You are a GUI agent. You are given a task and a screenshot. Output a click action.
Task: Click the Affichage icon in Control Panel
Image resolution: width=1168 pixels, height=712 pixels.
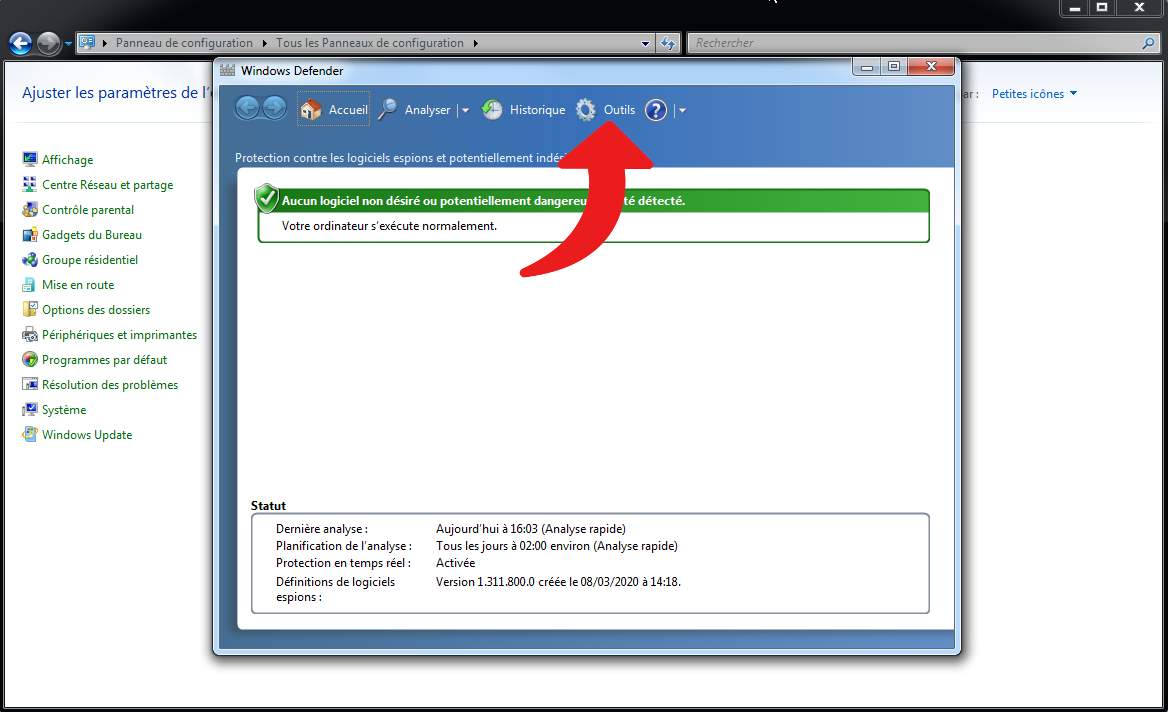(x=30, y=159)
